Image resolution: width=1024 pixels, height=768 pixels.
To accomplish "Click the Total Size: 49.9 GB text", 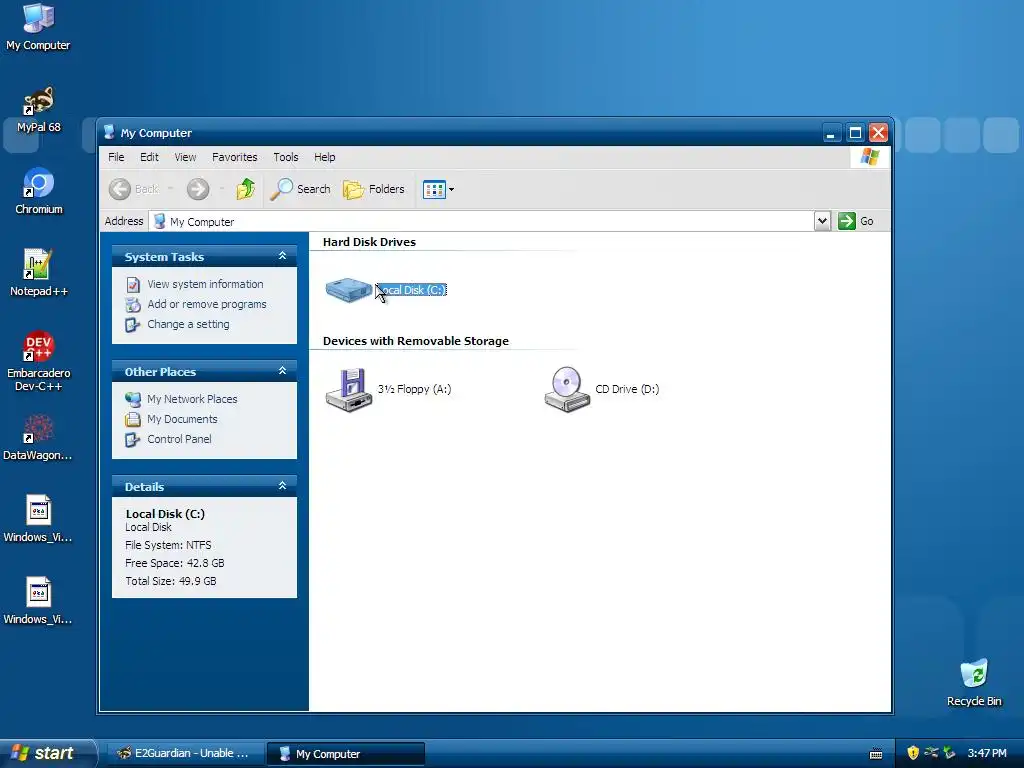I will (x=170, y=581).
